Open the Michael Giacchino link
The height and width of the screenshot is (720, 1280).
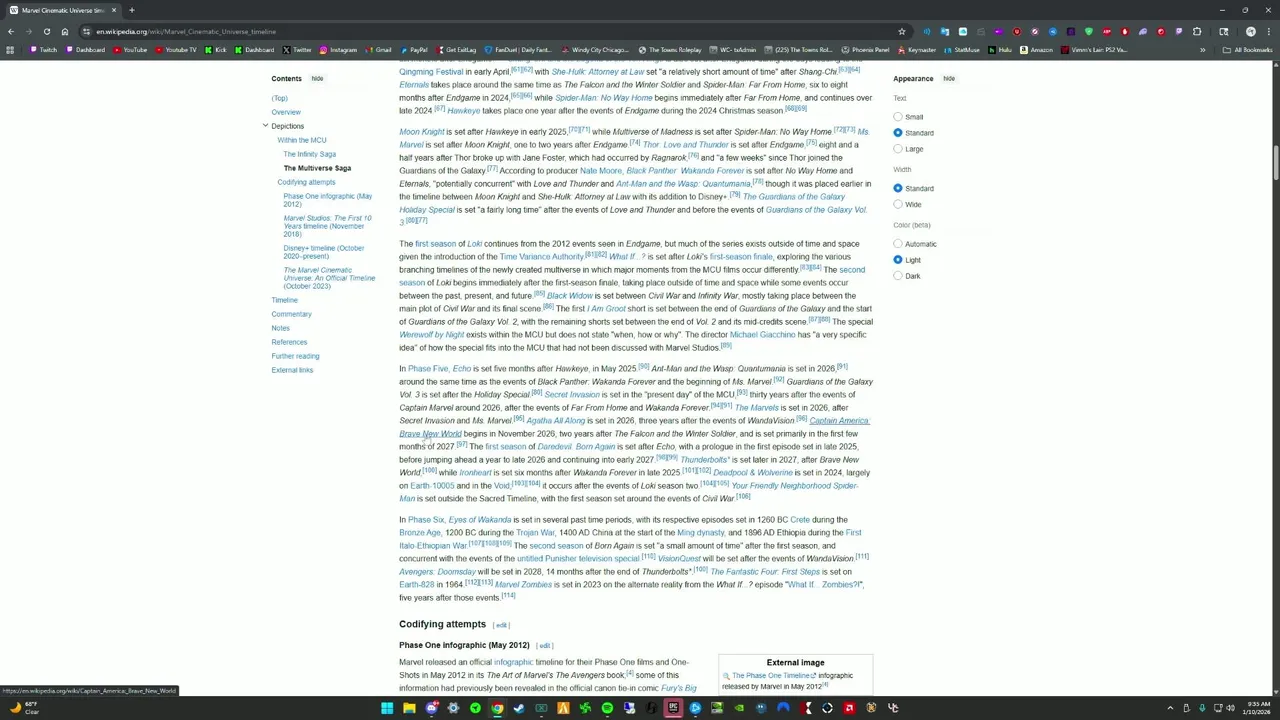[762, 335]
